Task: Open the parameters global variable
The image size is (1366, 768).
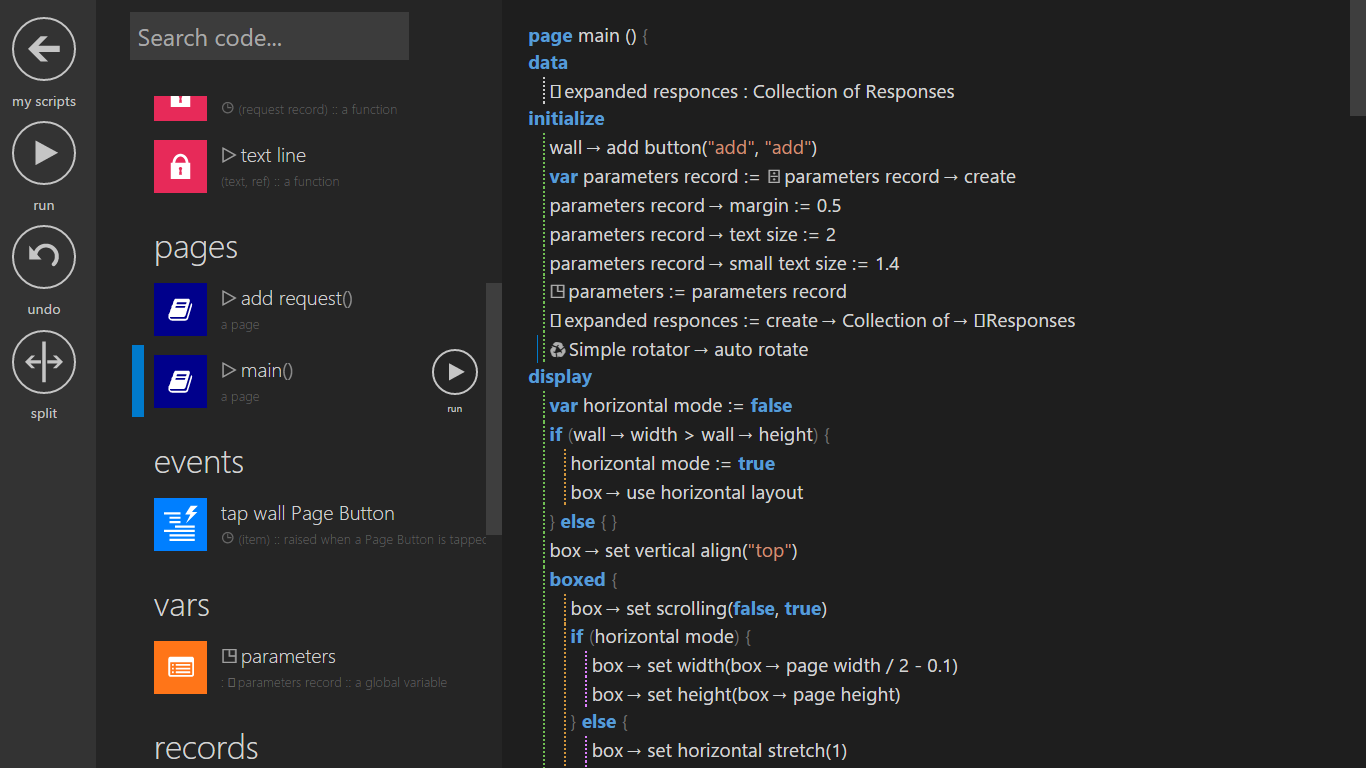Action: pos(278,656)
